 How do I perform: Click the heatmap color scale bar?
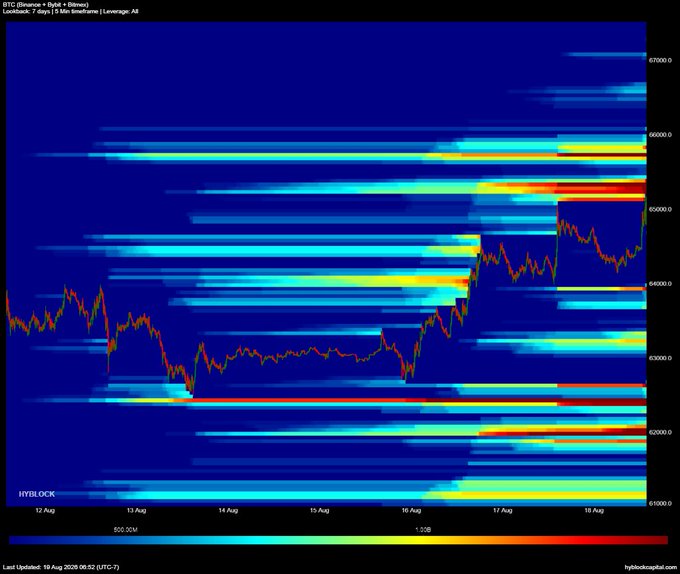point(338,540)
